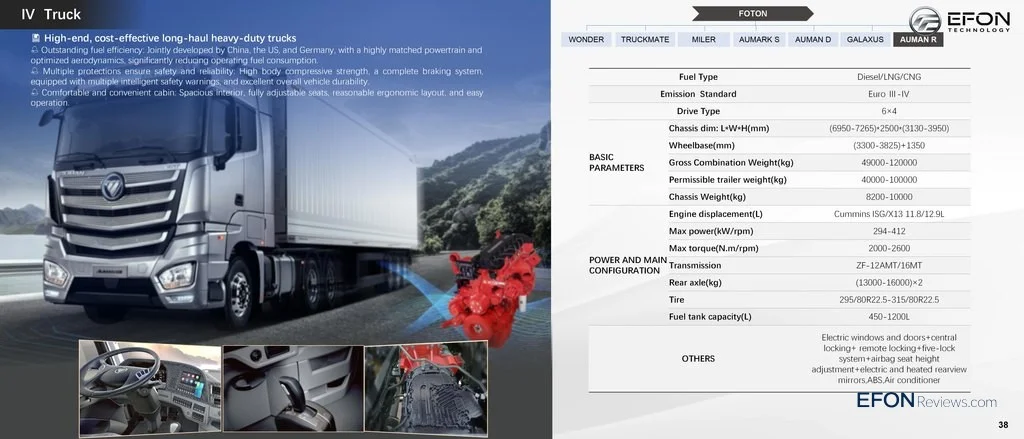Click the icon before the High-end headline

point(36,39)
